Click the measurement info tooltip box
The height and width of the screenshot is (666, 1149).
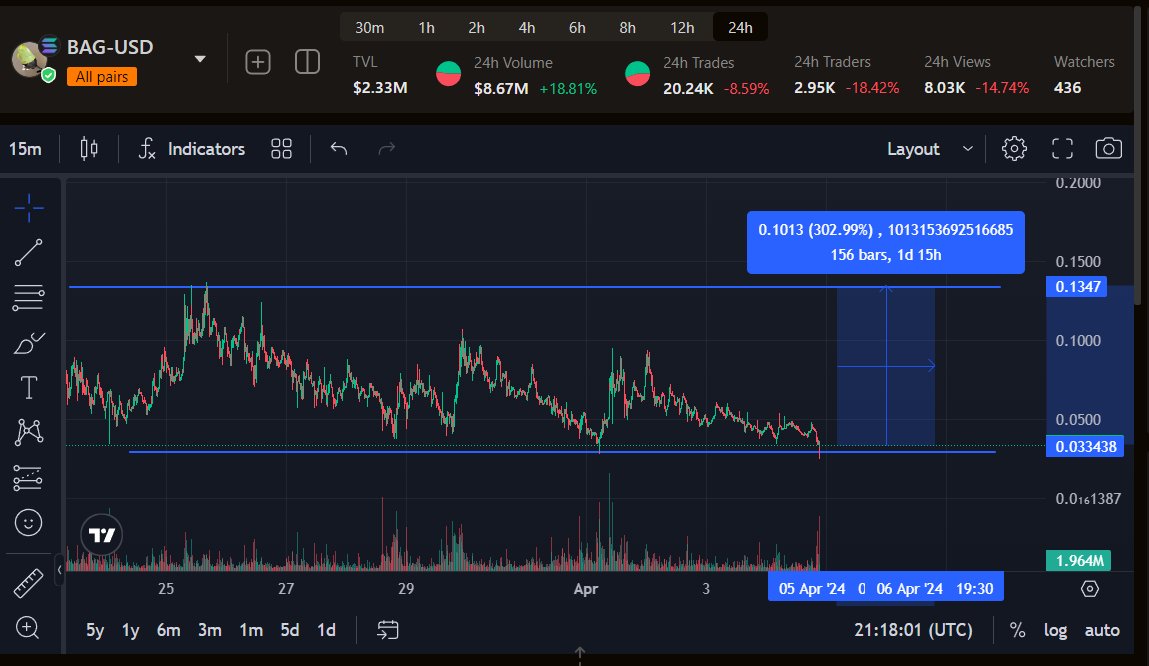click(885, 243)
